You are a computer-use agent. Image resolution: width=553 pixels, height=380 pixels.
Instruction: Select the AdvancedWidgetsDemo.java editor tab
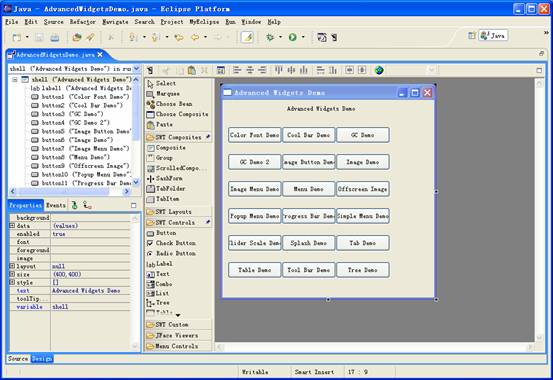click(55, 55)
